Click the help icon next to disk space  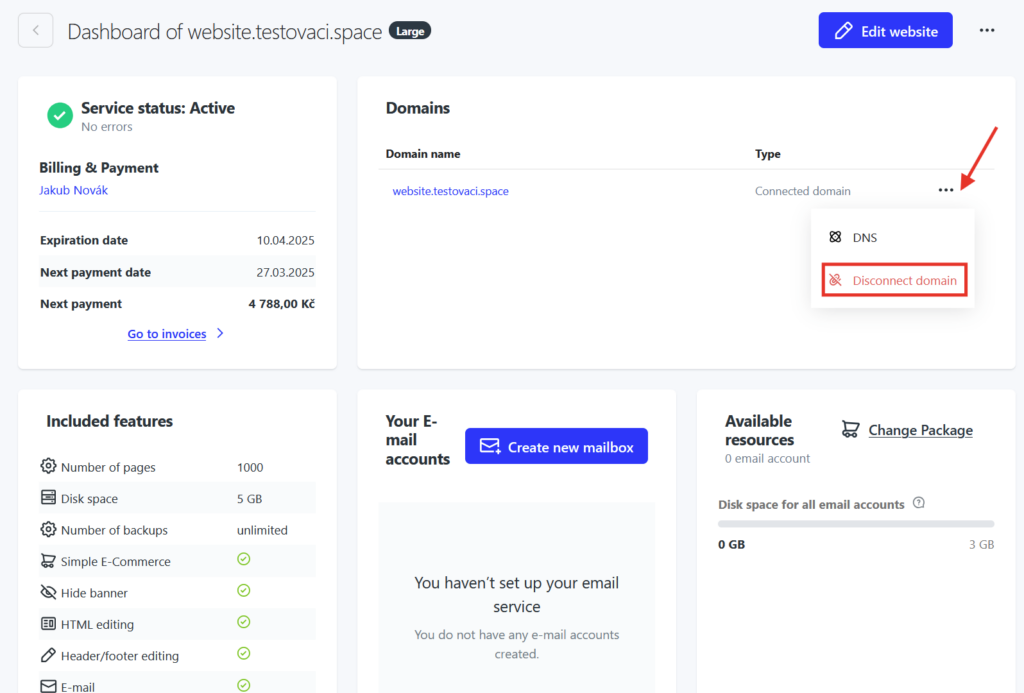coord(919,503)
